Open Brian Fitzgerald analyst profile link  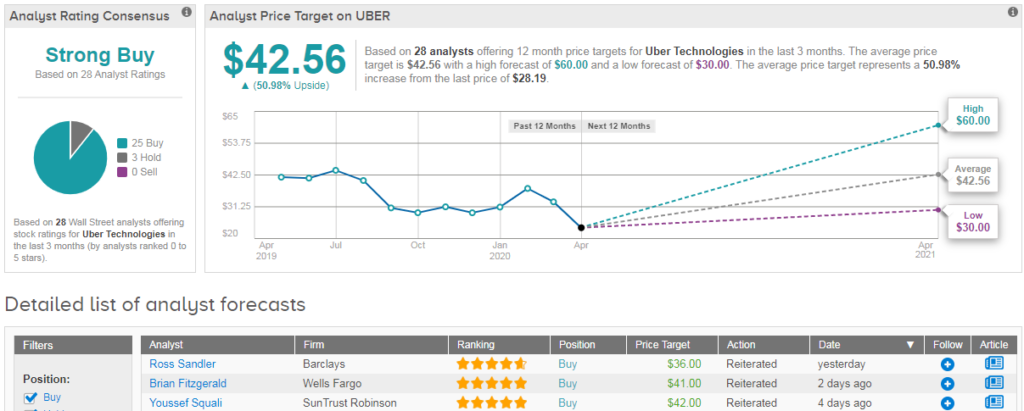pyautogui.click(x=189, y=383)
